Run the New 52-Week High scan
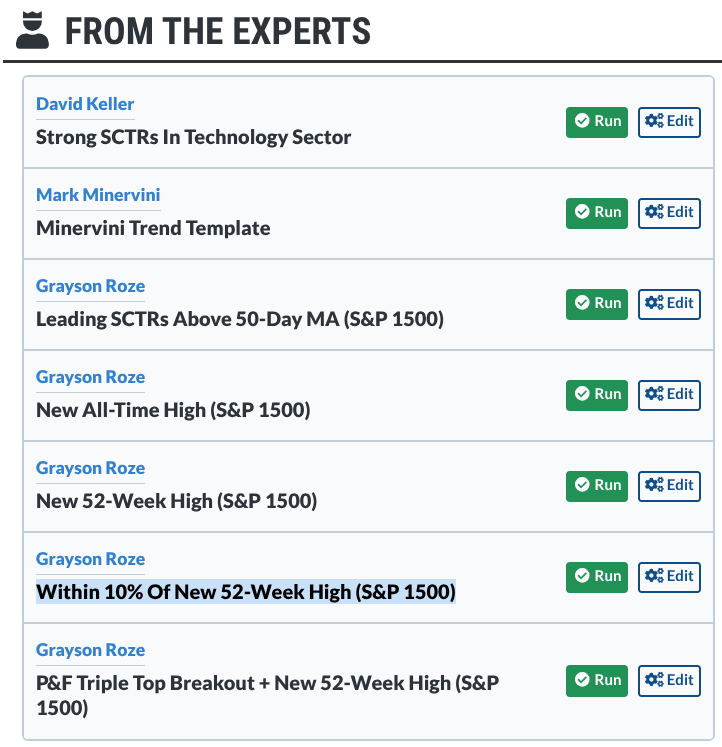Screen dimensions: 722x747 coord(597,486)
